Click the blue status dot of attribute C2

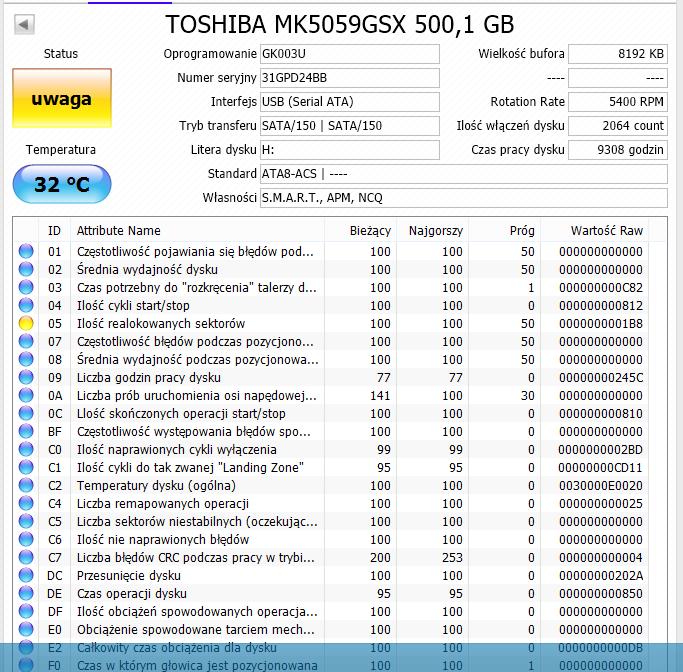(26, 485)
